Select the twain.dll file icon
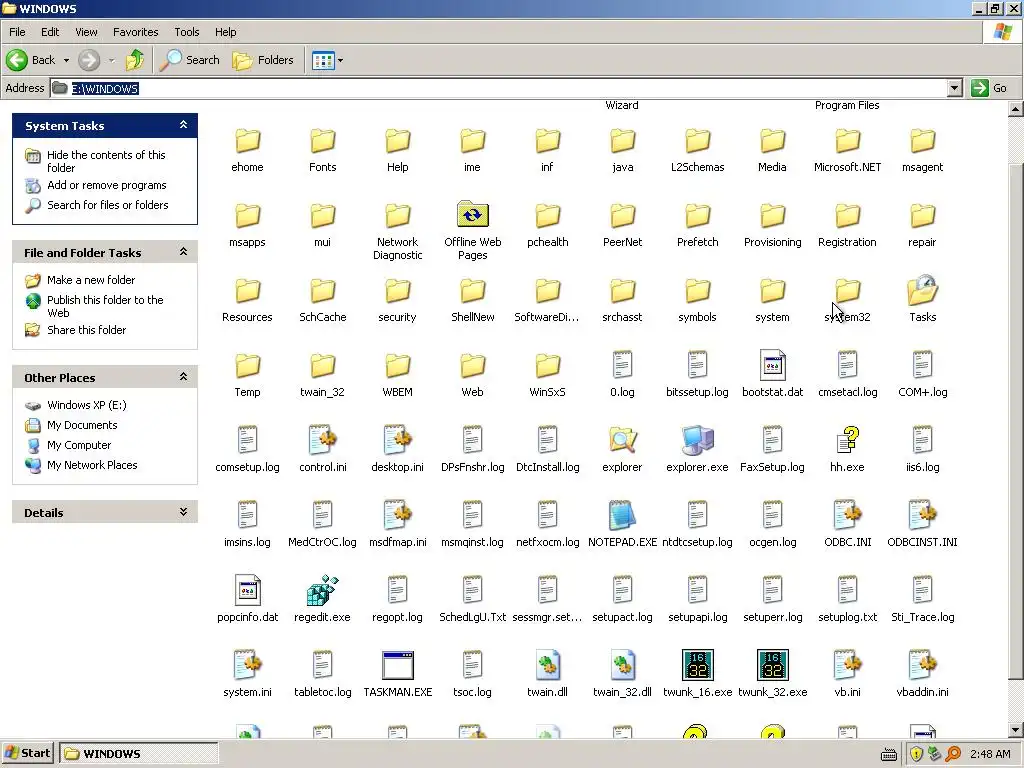Image resolution: width=1024 pixels, height=768 pixels. [x=547, y=665]
